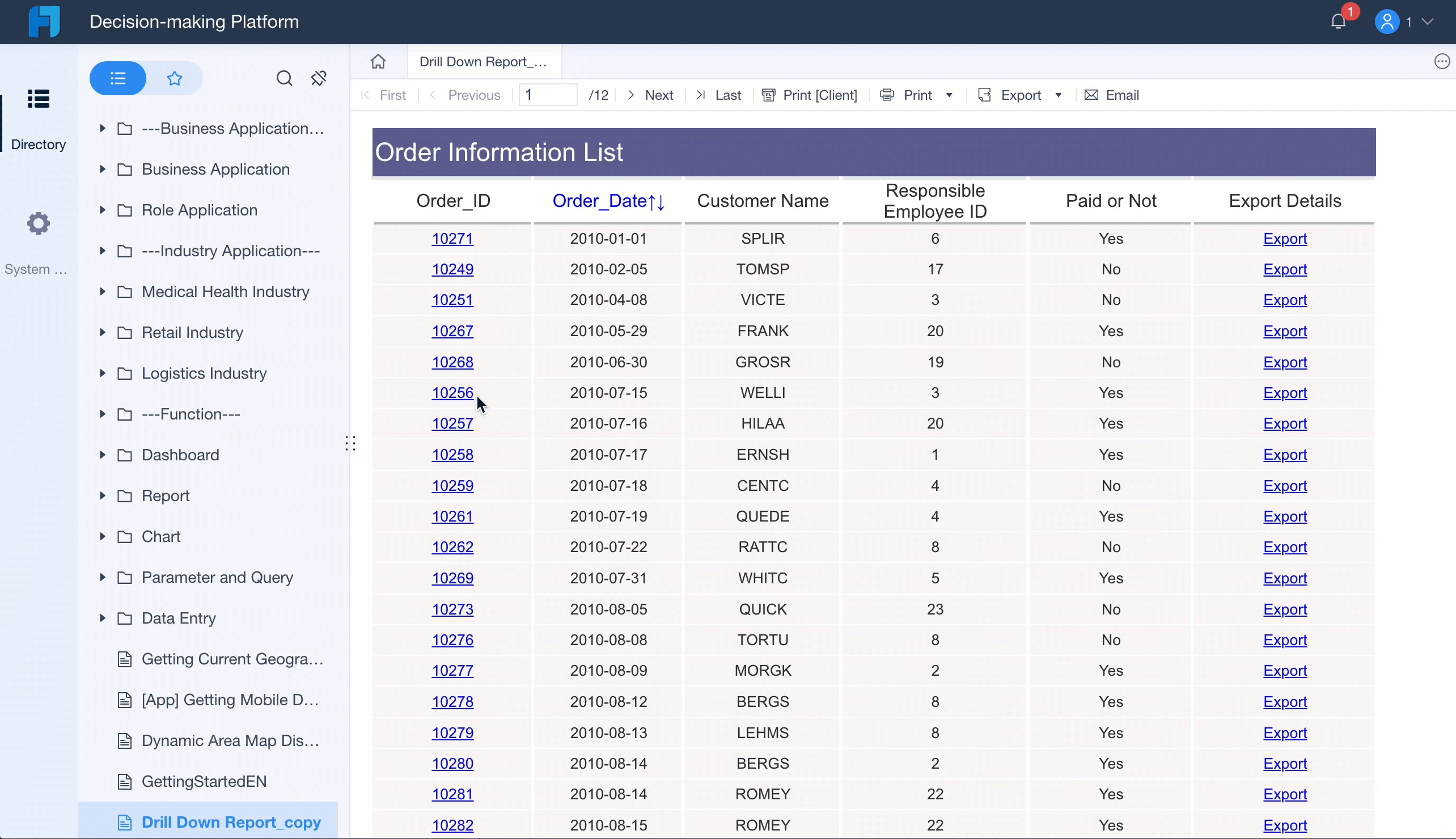Expand the Role Application folder
This screenshot has height=839, width=1456.
(x=102, y=210)
